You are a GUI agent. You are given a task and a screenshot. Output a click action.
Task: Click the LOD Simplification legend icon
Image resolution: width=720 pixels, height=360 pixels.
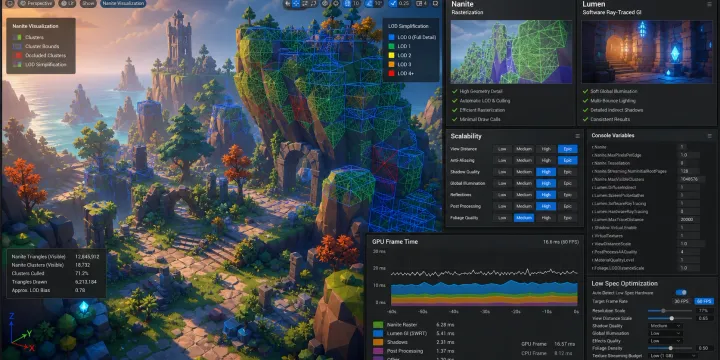click(x=17, y=65)
